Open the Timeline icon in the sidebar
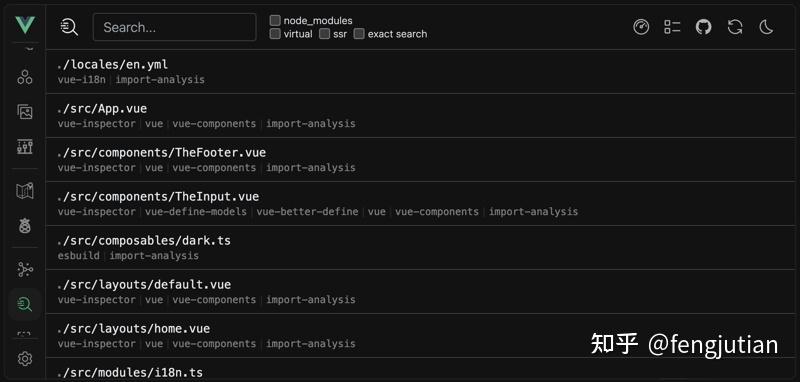Viewport: 800px width, 382px height. (x=24, y=147)
